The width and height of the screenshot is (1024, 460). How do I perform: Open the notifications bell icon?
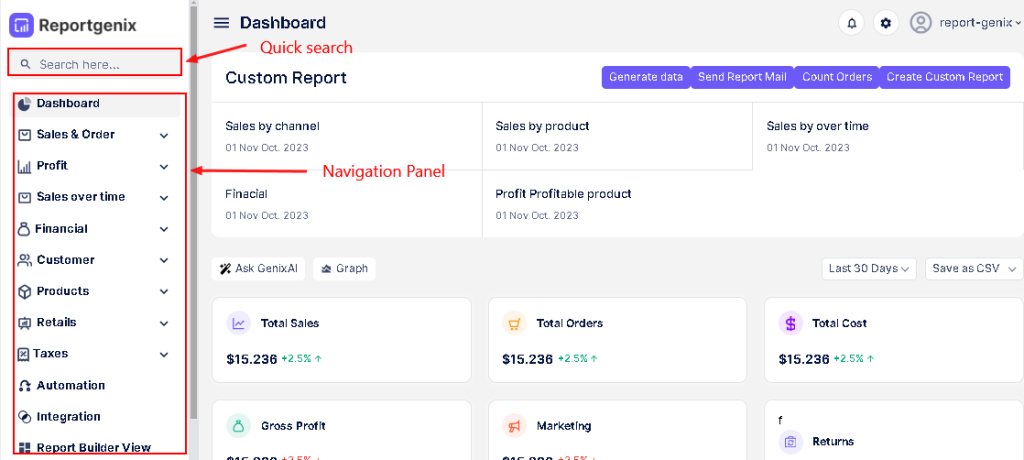coord(852,23)
